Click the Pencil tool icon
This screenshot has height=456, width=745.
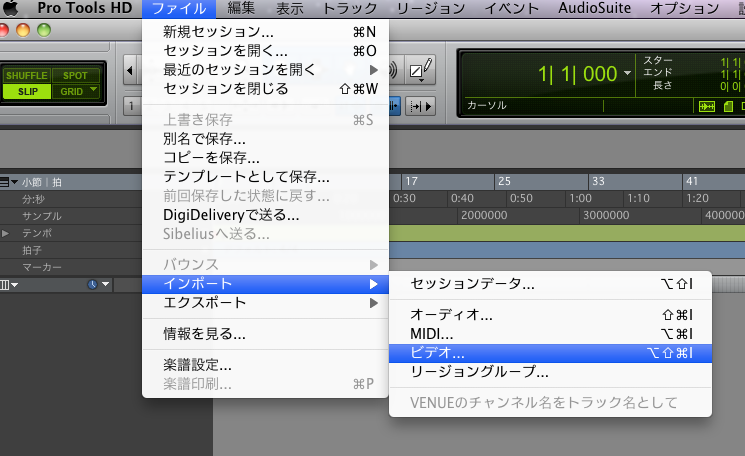point(421,70)
